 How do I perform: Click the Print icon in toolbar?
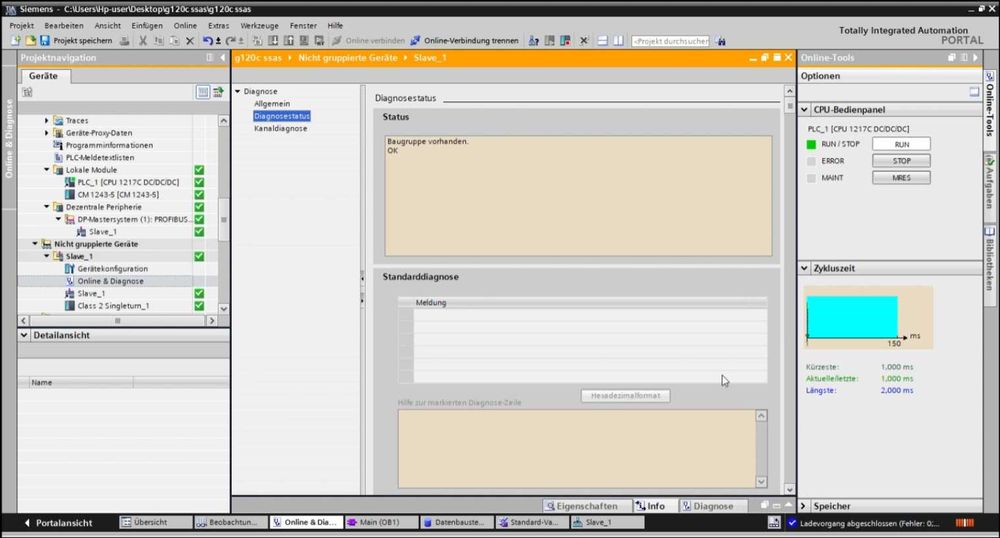(124, 41)
